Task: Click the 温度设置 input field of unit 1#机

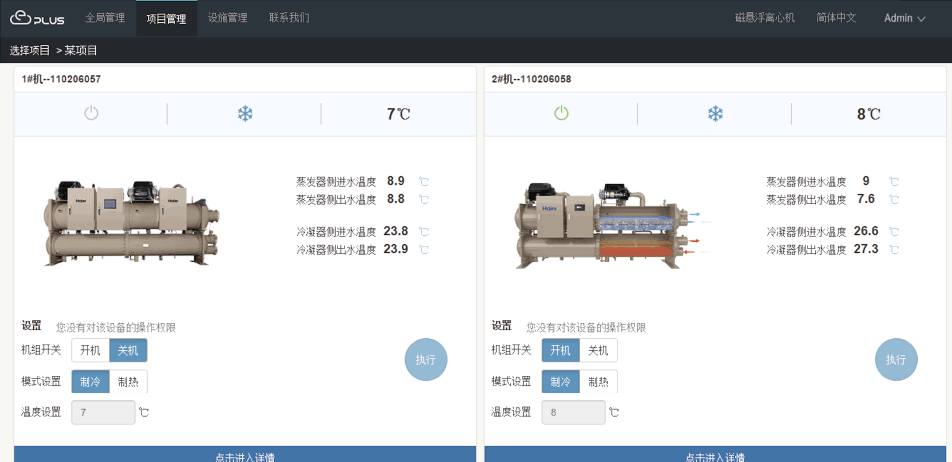Action: tap(103, 412)
